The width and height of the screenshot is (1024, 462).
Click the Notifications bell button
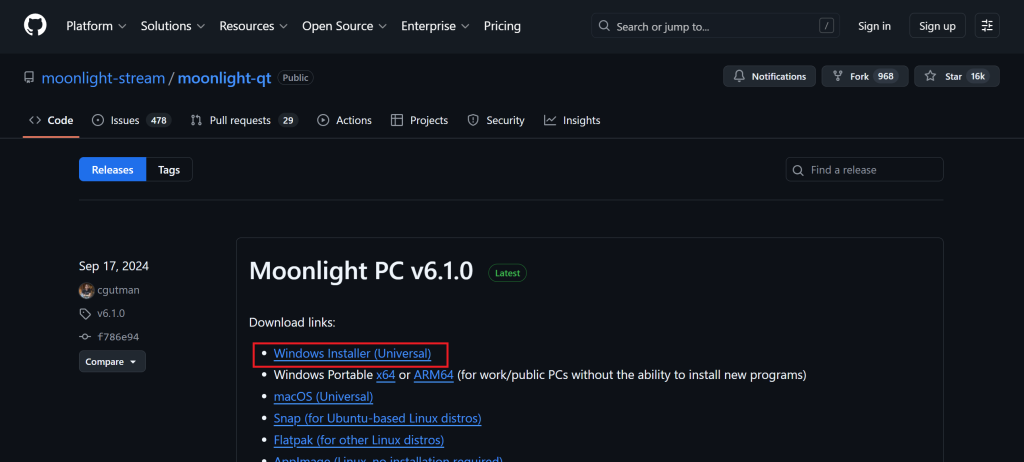pyautogui.click(x=769, y=77)
